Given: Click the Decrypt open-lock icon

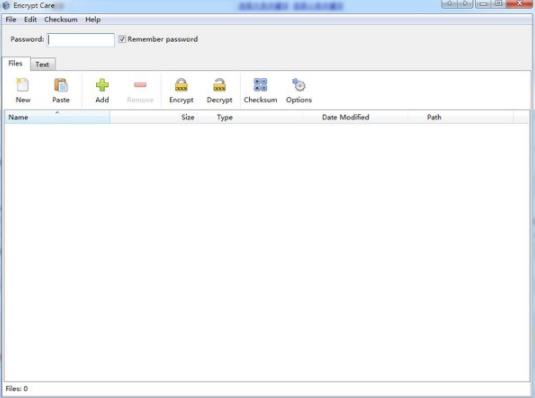Looking at the screenshot, I should (219, 85).
